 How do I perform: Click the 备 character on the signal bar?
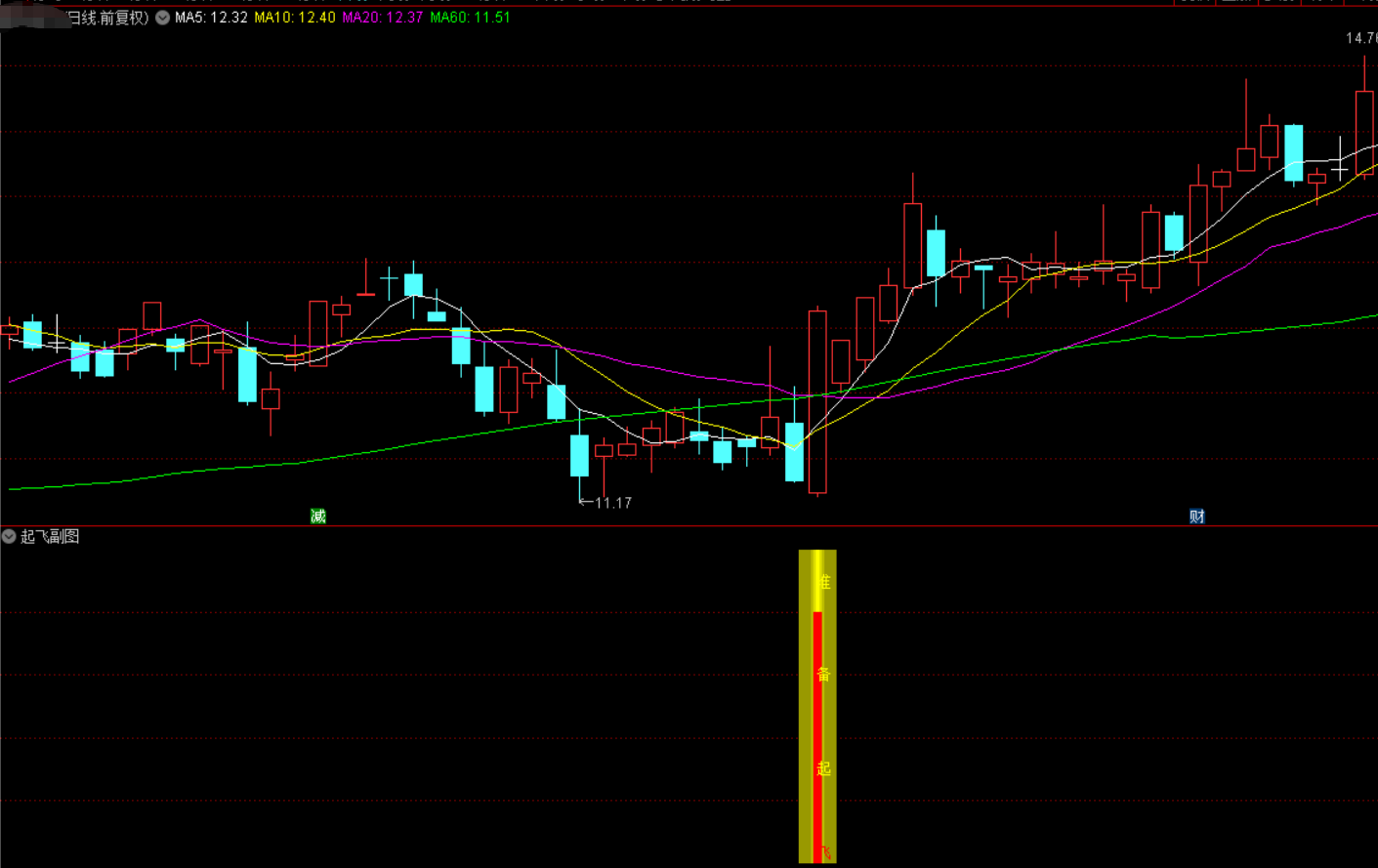click(823, 674)
